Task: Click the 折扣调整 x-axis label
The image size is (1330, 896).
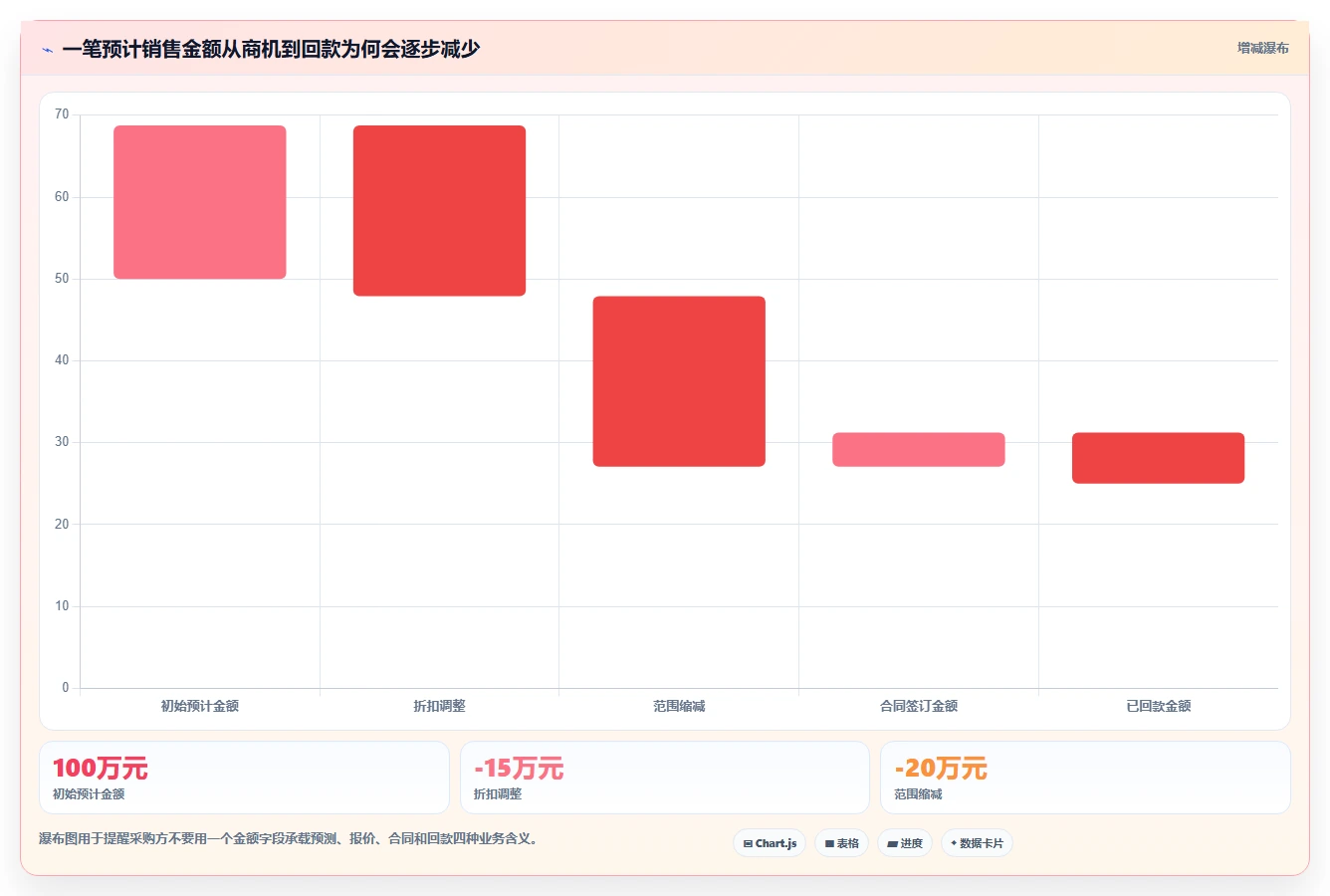Action: tap(439, 706)
